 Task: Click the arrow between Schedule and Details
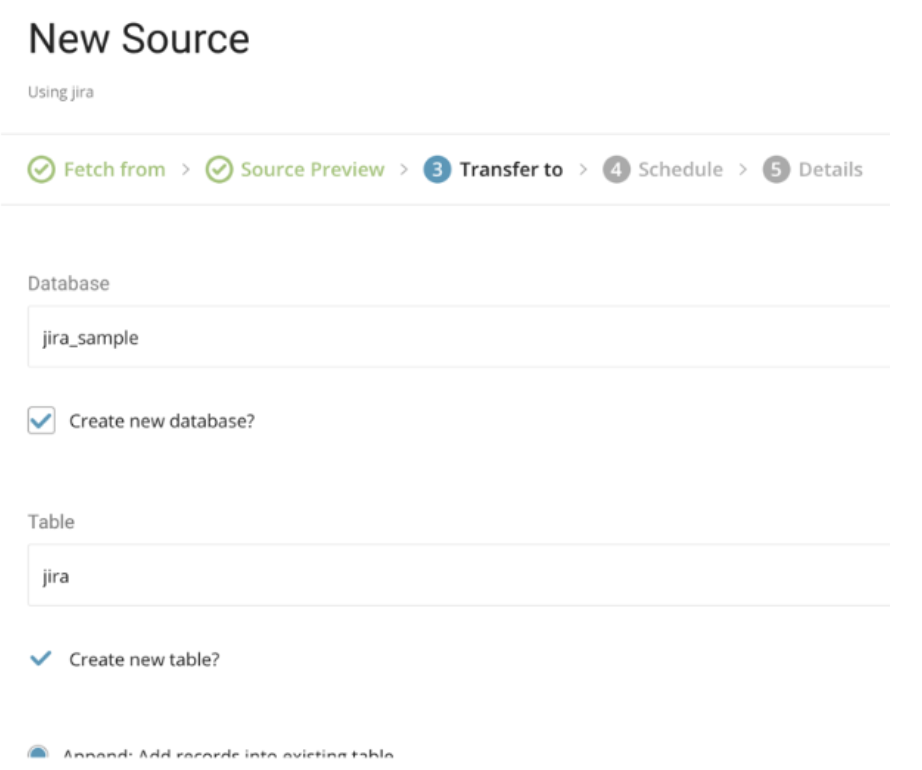tap(743, 170)
